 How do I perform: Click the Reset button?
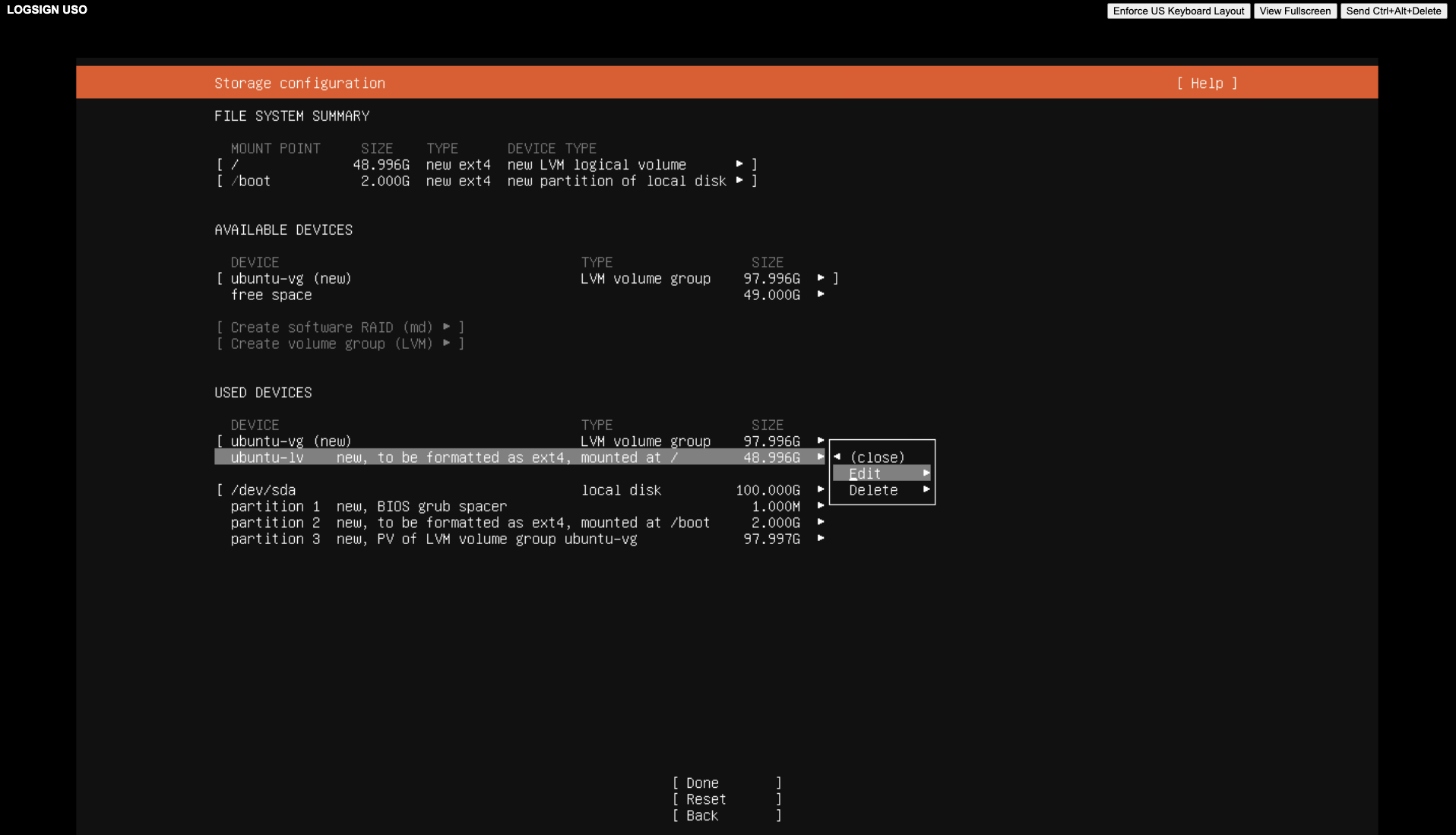[x=726, y=799]
